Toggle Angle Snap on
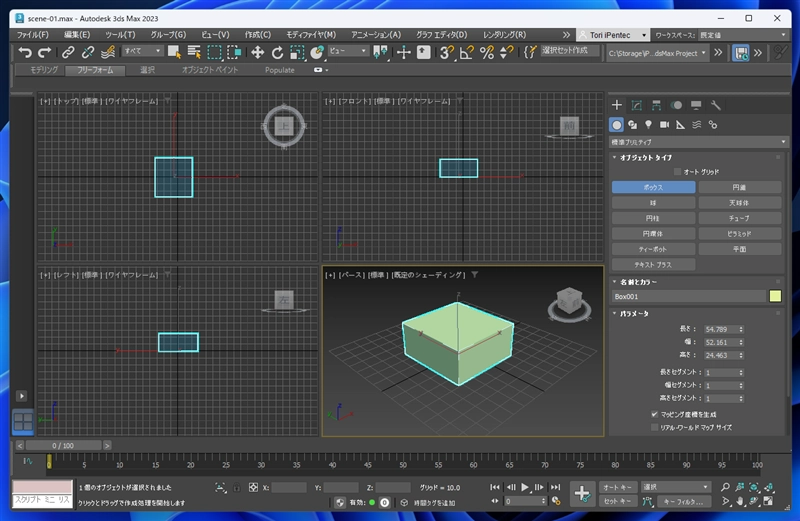 click(466, 52)
